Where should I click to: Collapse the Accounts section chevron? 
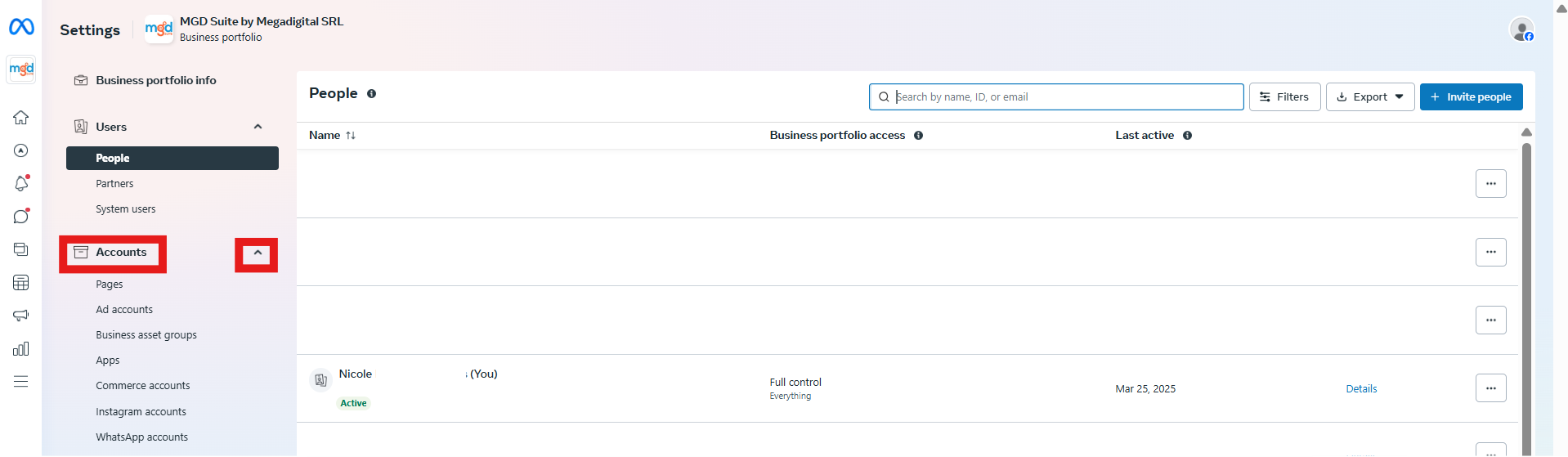click(x=257, y=253)
